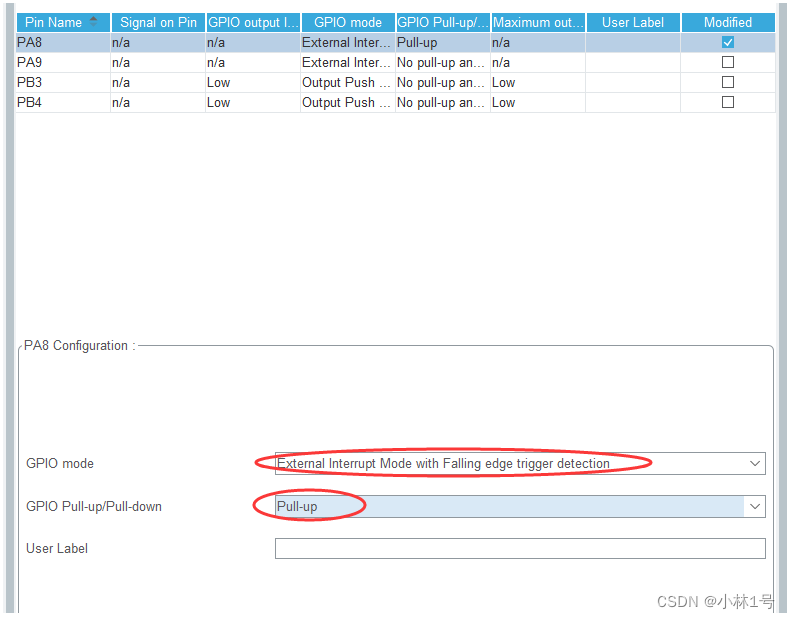Click PA8 Pull-up cell in table
This screenshot has height=619, width=790.
click(x=443, y=43)
